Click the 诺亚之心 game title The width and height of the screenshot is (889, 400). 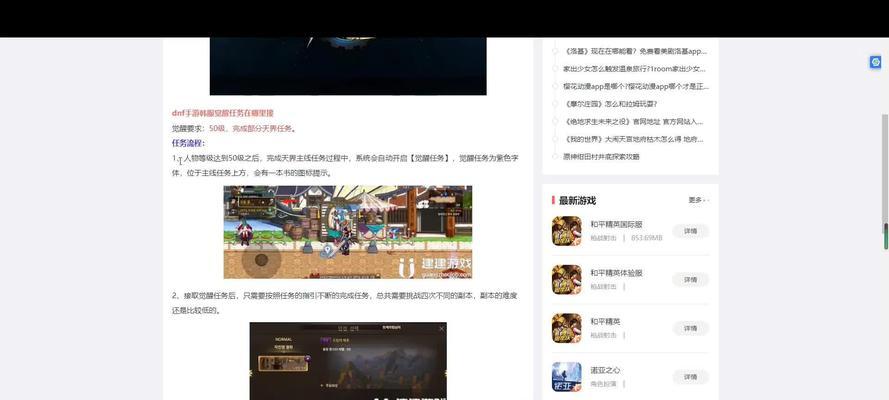click(x=605, y=371)
